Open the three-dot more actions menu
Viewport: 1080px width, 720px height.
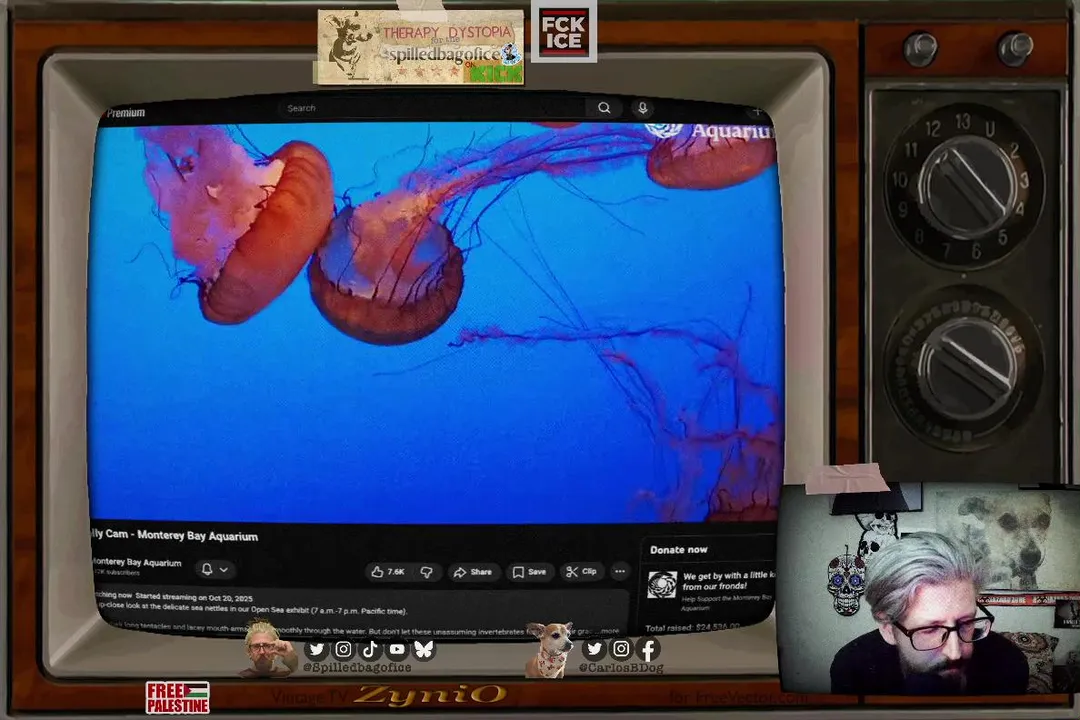pyautogui.click(x=620, y=571)
